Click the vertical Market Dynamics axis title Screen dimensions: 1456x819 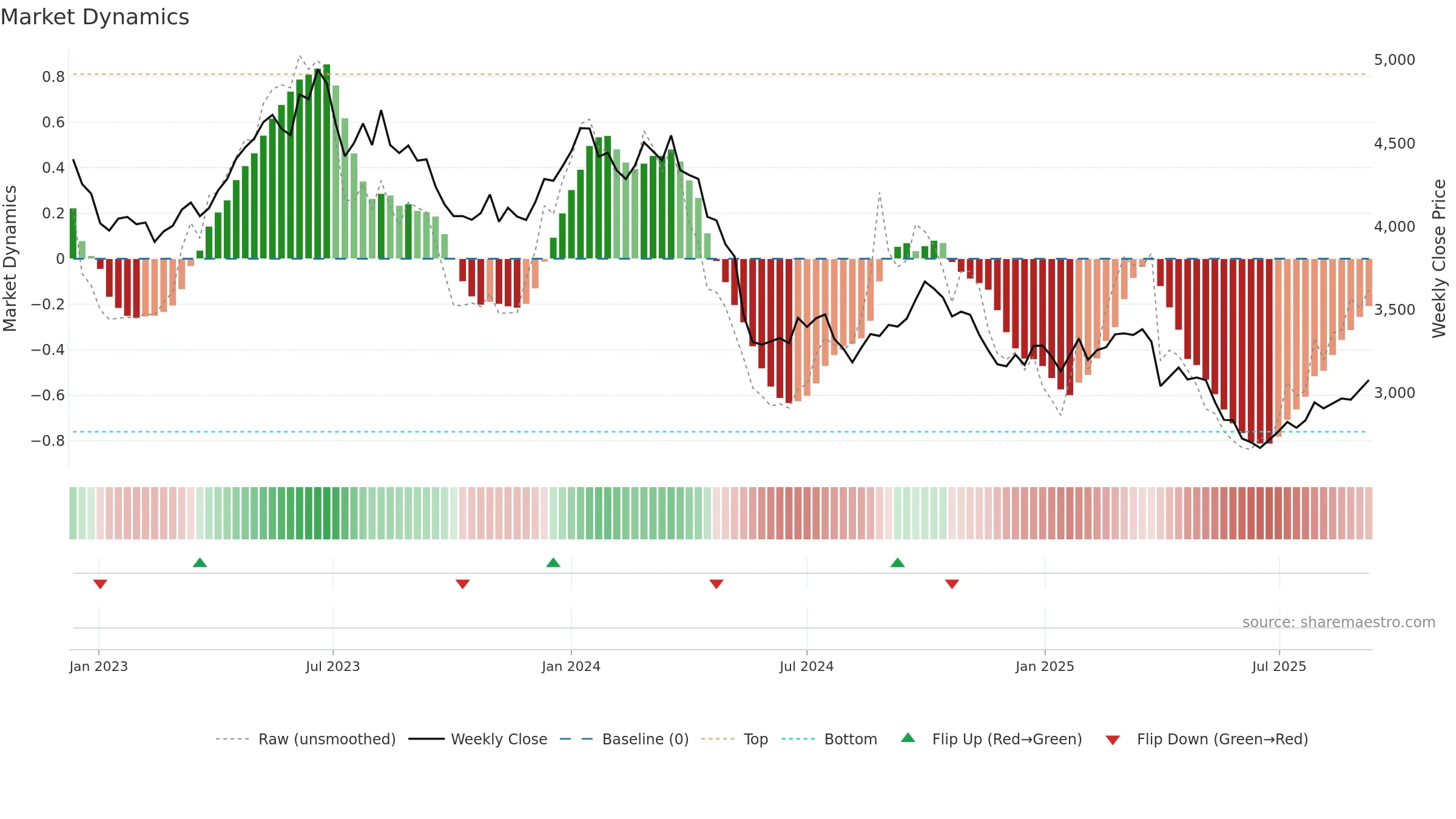coord(10,258)
